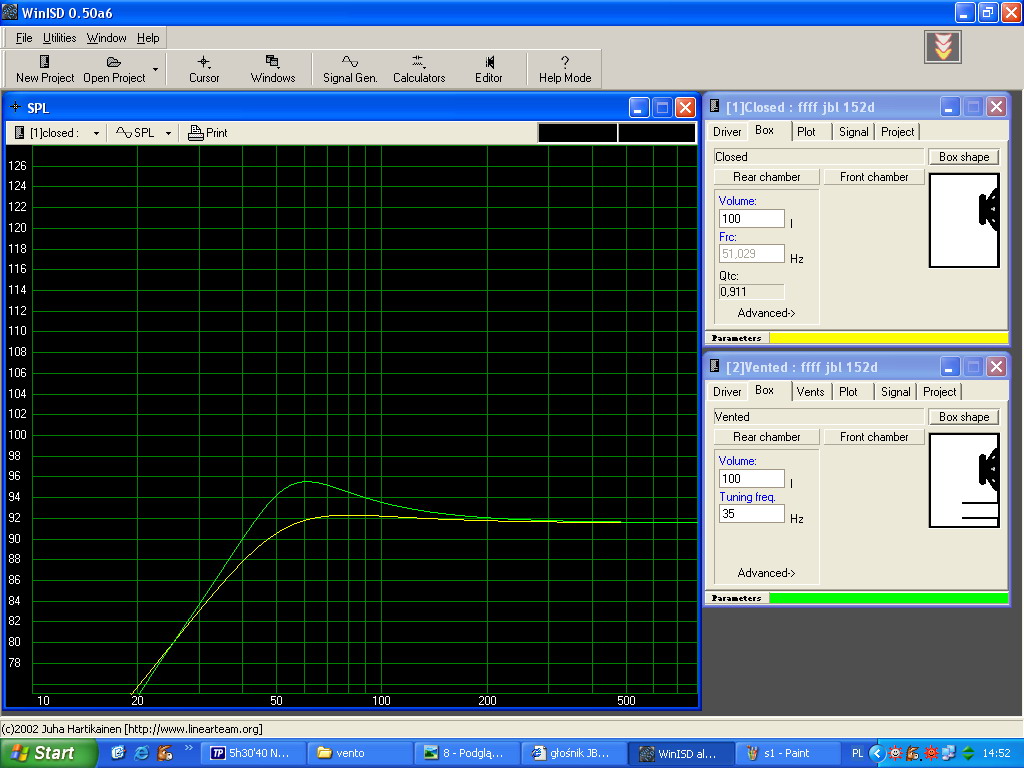The image size is (1024, 768).
Task: Click Box shape button in Closed panel
Action: (x=963, y=157)
